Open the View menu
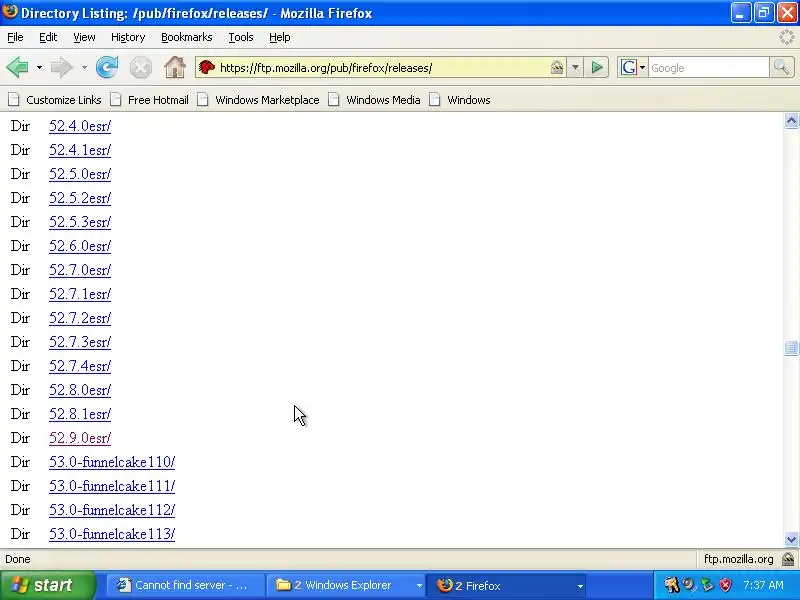The height and width of the screenshot is (600, 800). coord(84,37)
